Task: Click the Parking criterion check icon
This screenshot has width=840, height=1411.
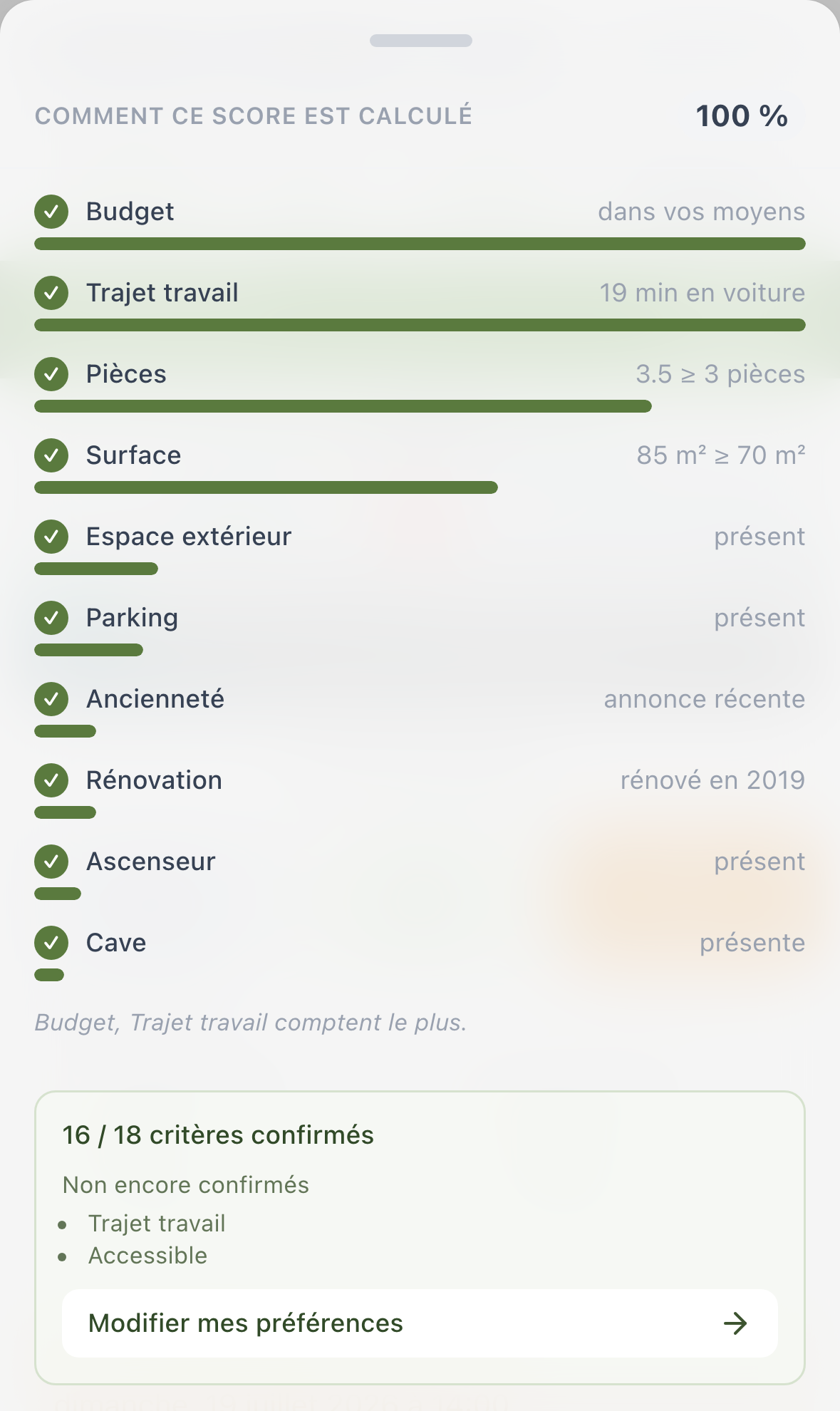Action: (51, 618)
